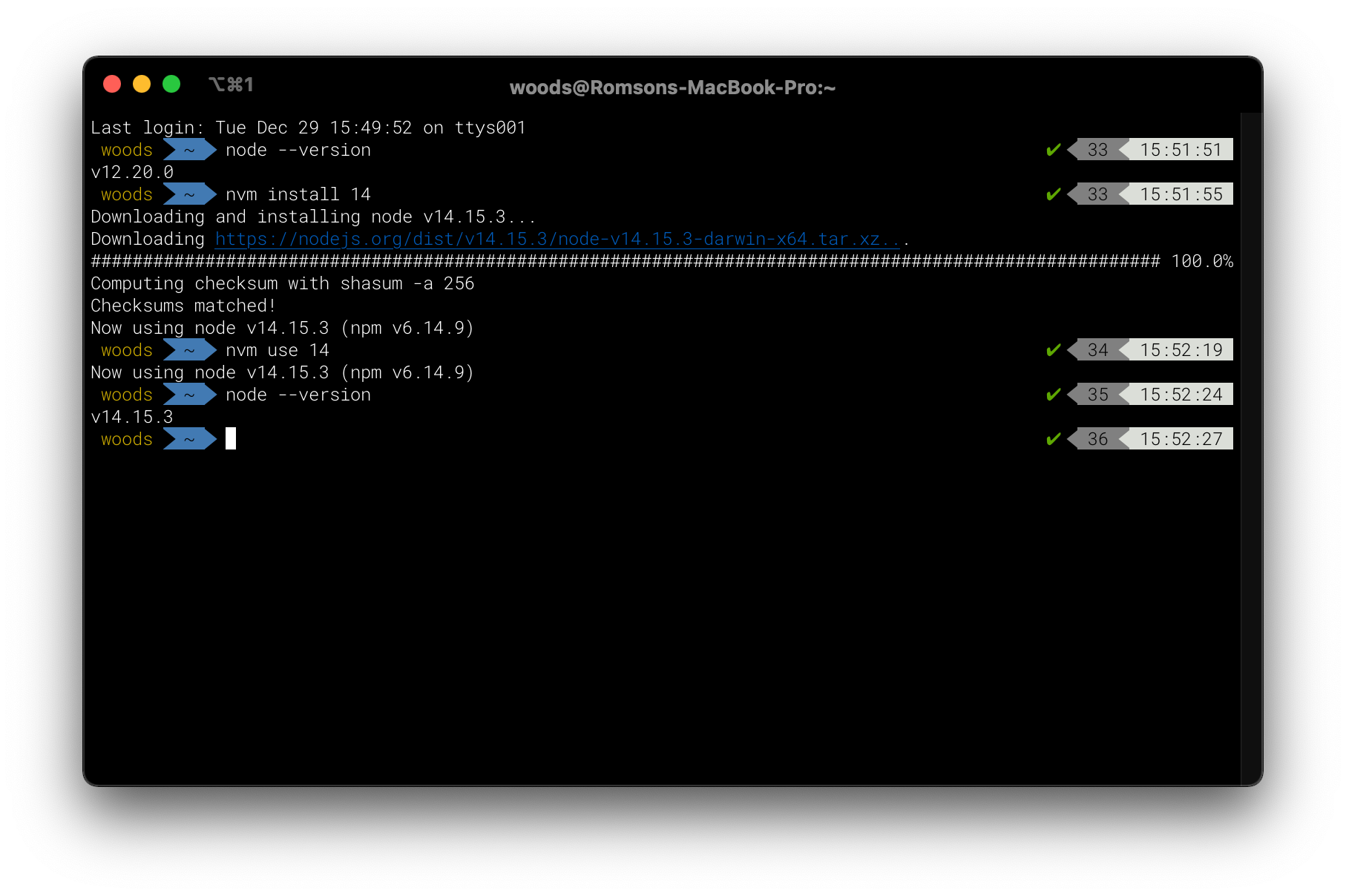Click the 'Last login' line text
This screenshot has height=896, width=1346.
coord(308,128)
